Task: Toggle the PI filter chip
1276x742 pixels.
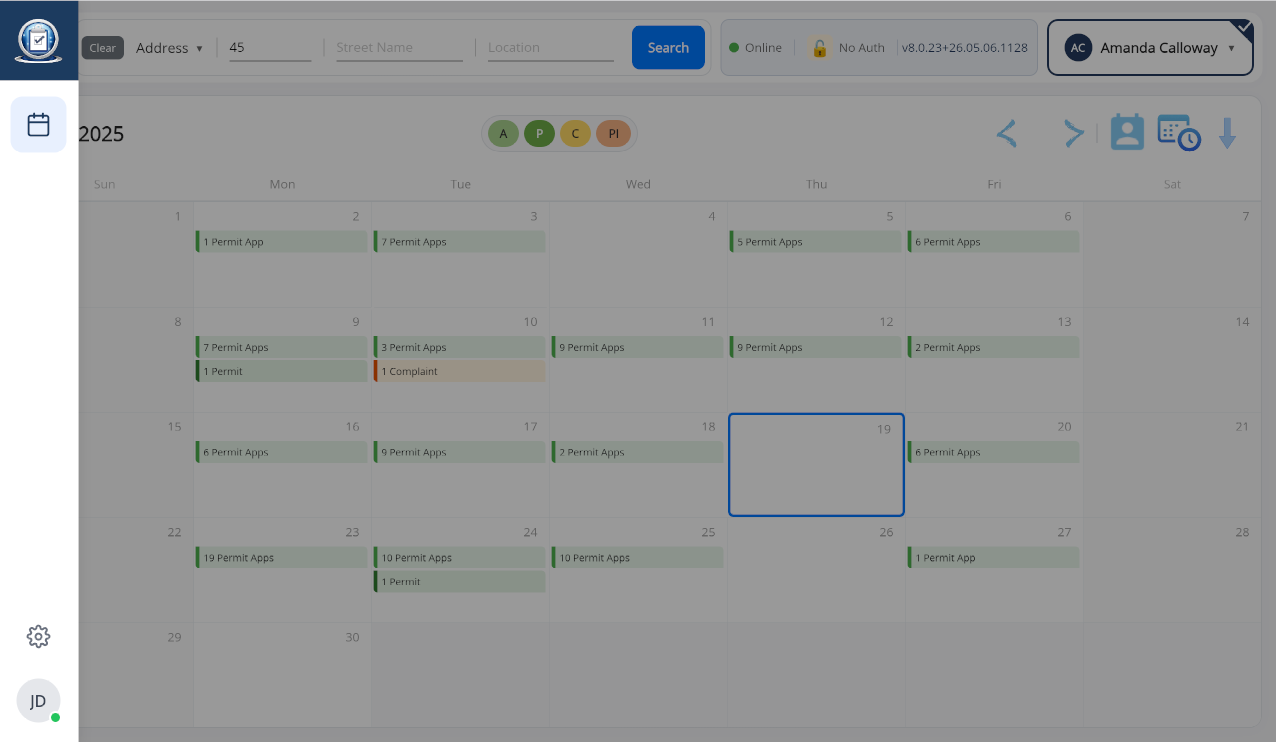Action: tap(613, 134)
